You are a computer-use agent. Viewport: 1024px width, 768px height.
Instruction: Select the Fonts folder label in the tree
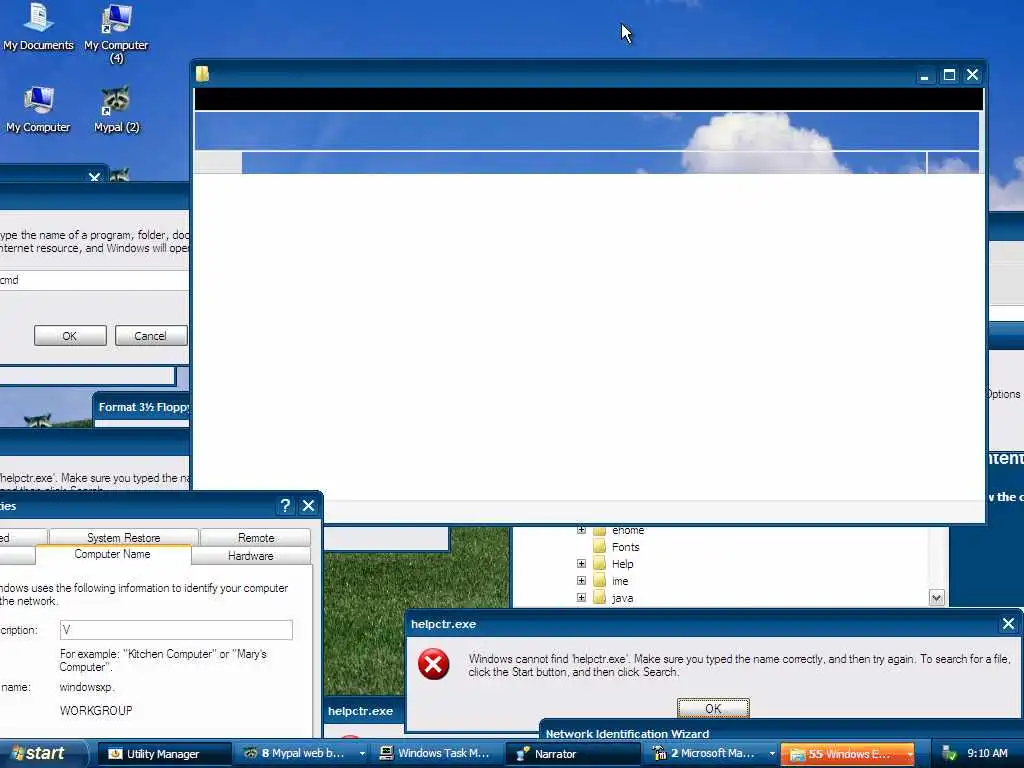[x=625, y=547]
